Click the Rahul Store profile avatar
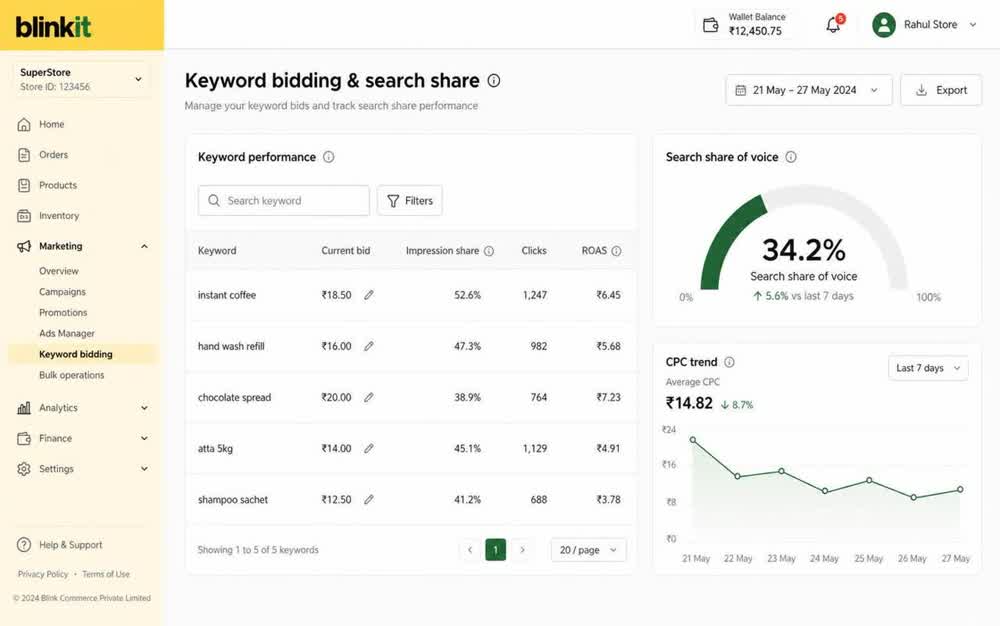 (x=884, y=25)
